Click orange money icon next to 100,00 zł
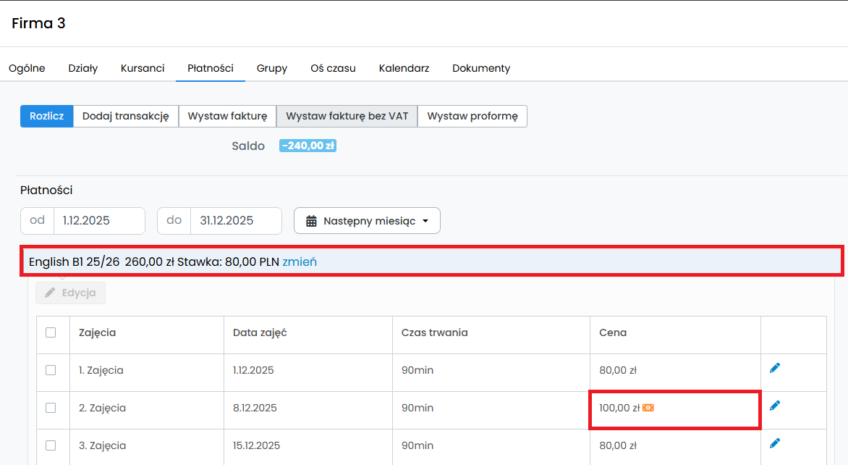The width and height of the screenshot is (848, 465). pos(649,408)
